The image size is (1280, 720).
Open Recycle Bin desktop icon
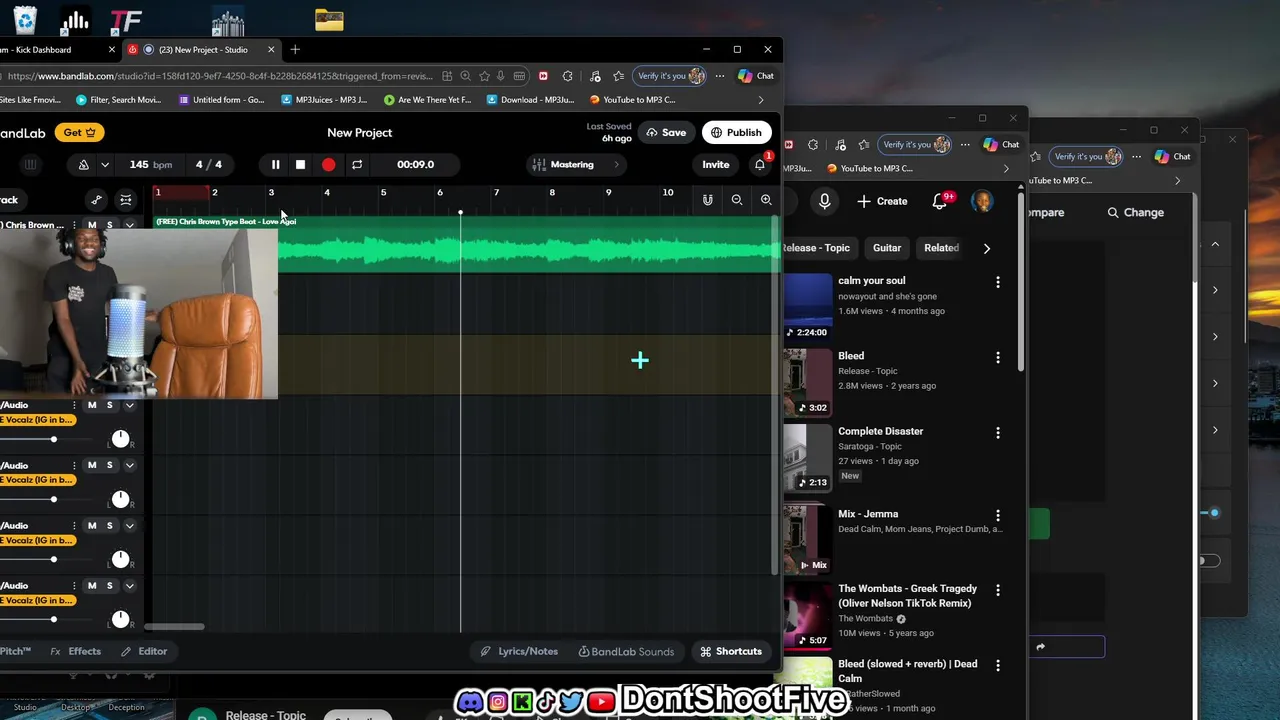[x=25, y=19]
